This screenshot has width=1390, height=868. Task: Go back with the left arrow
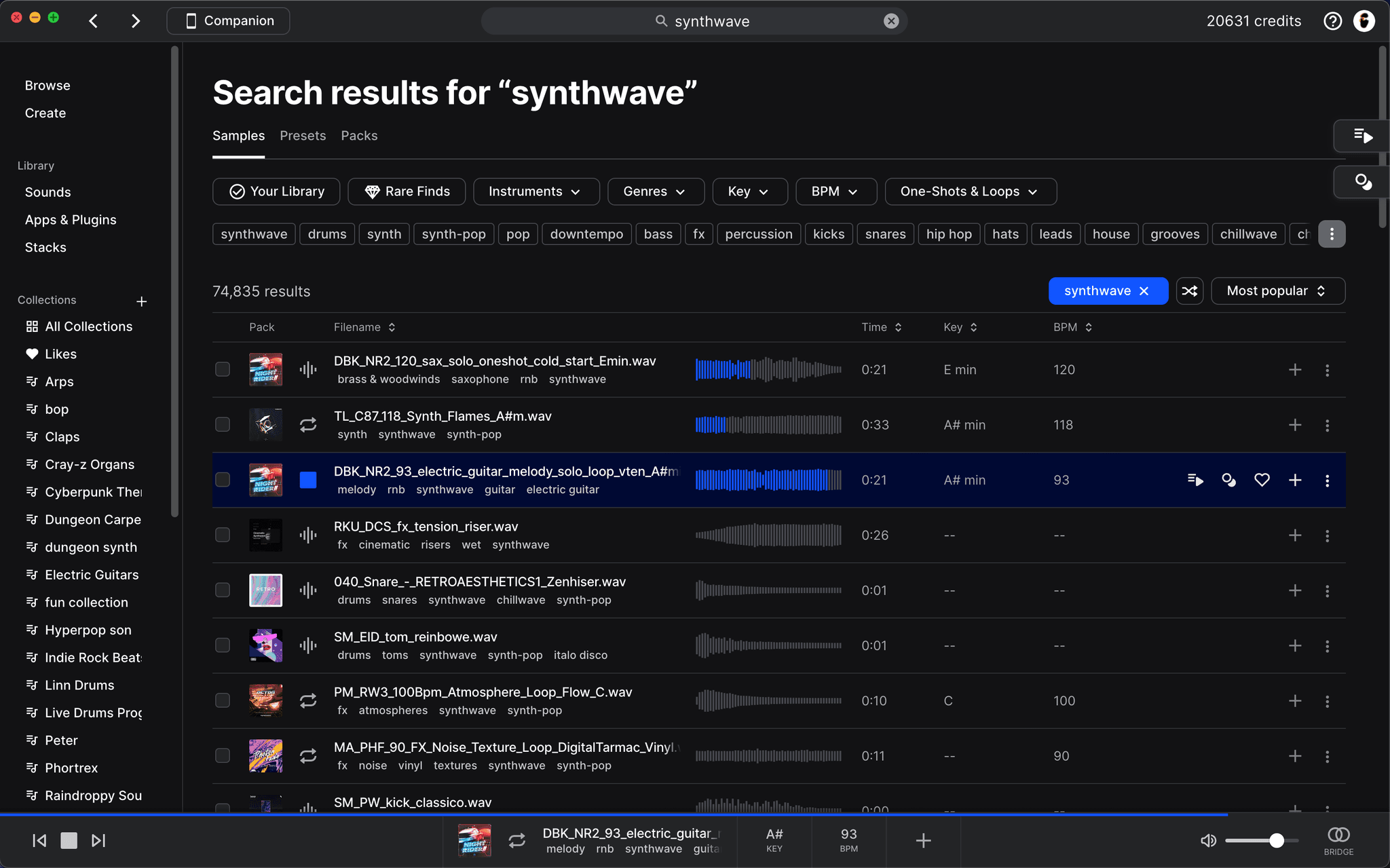[x=94, y=21]
